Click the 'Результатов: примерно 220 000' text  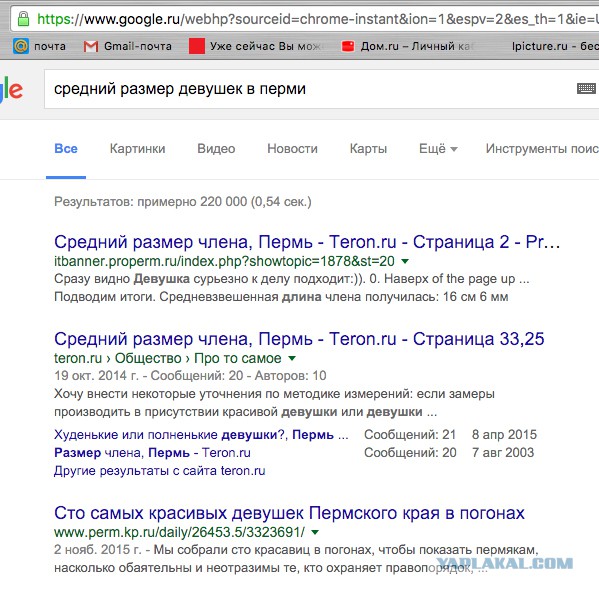pos(183,201)
